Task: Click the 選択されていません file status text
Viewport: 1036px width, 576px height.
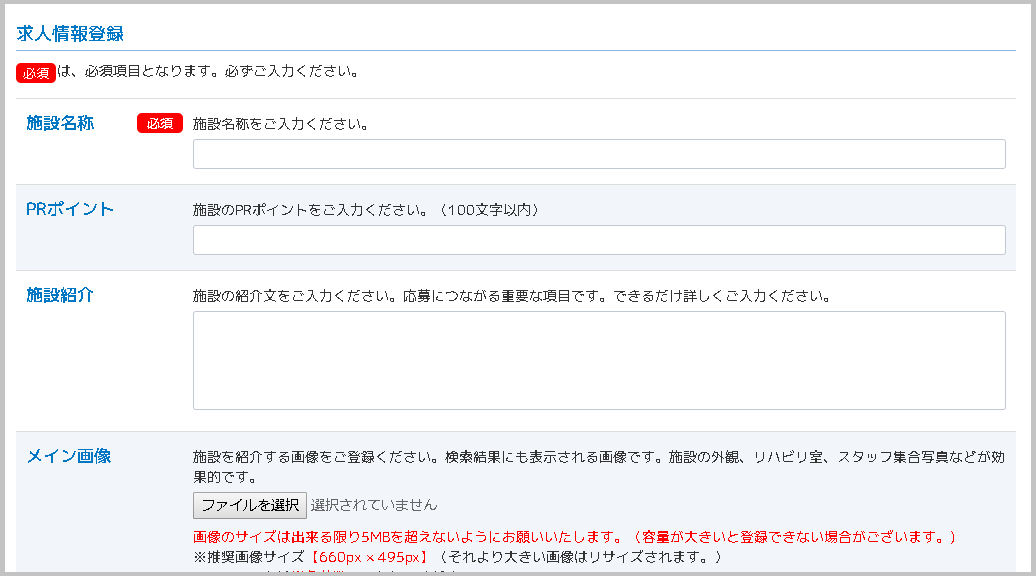Action: [x=374, y=504]
